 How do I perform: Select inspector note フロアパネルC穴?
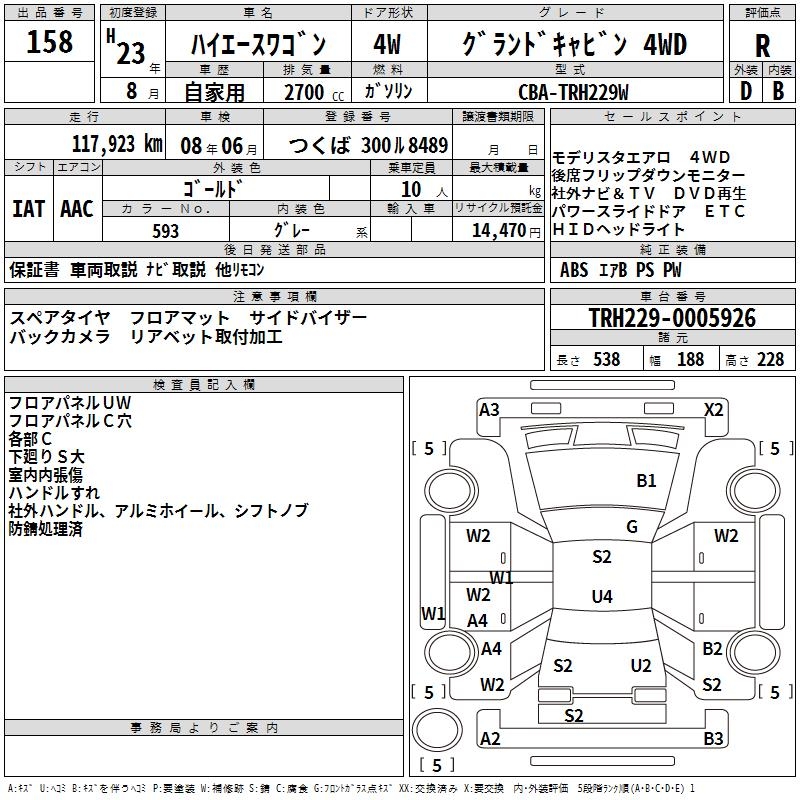[70, 421]
